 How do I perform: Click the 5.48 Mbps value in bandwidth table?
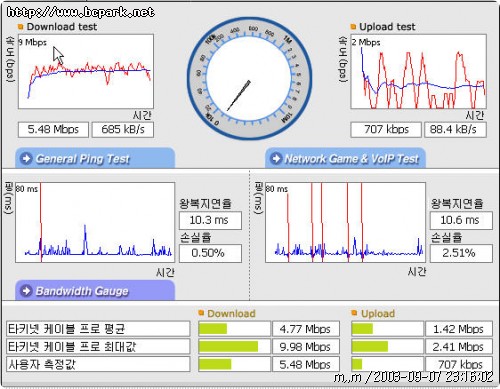coord(306,364)
